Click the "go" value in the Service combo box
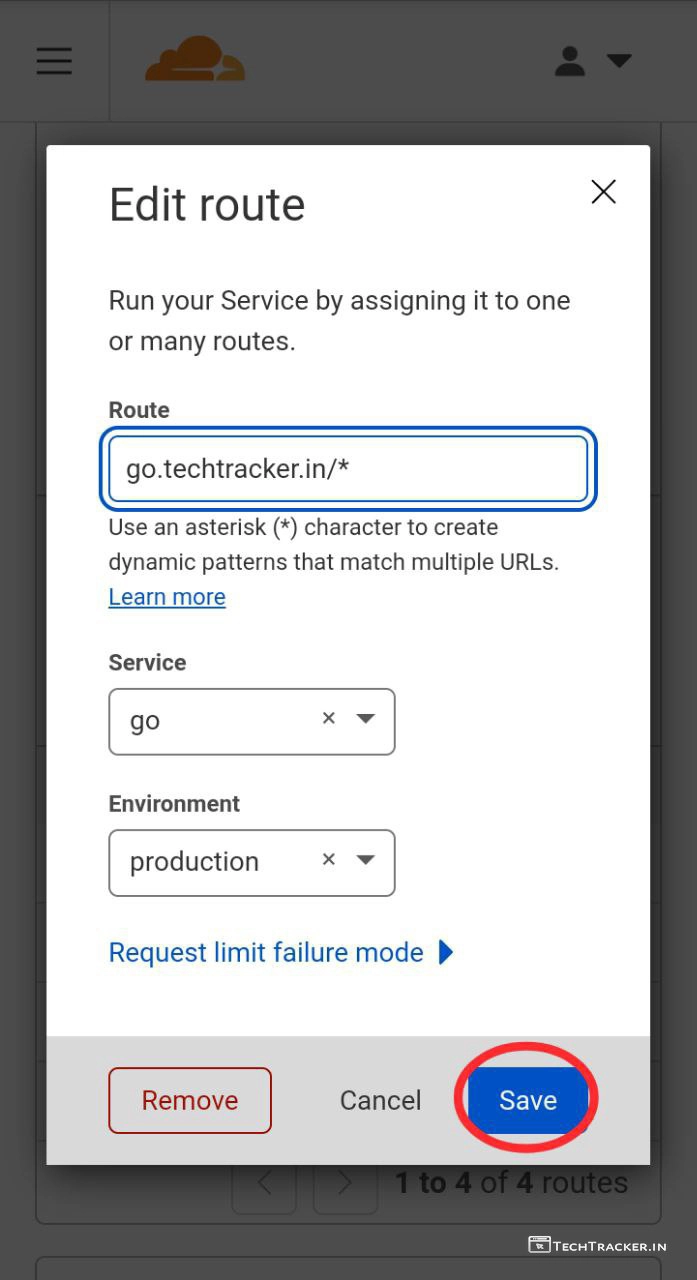The height and width of the screenshot is (1280, 697). 146,721
